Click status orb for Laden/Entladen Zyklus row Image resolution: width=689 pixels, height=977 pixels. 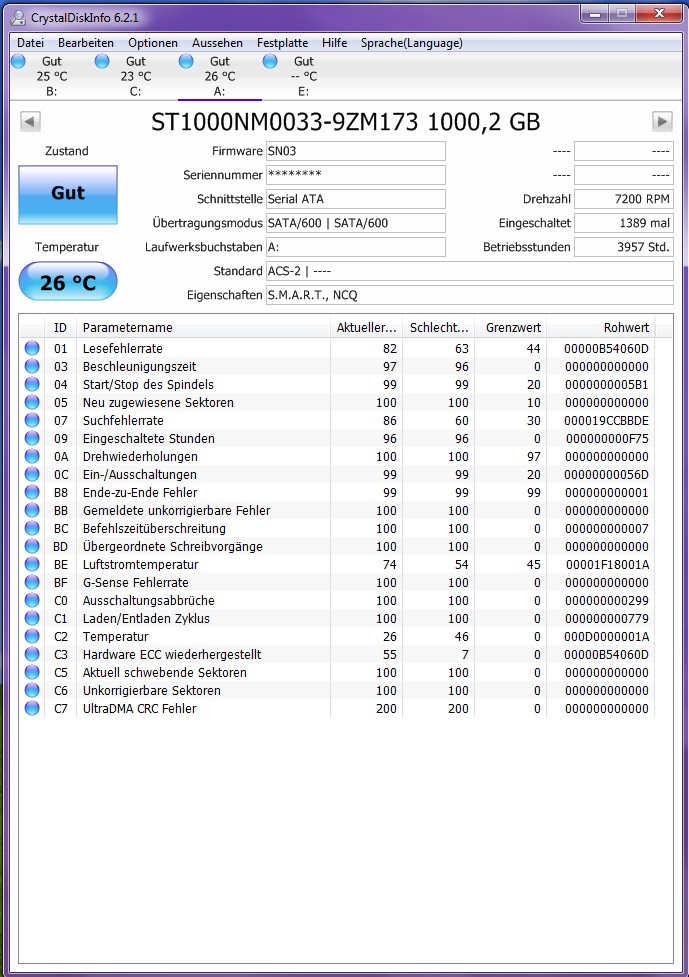click(32, 619)
